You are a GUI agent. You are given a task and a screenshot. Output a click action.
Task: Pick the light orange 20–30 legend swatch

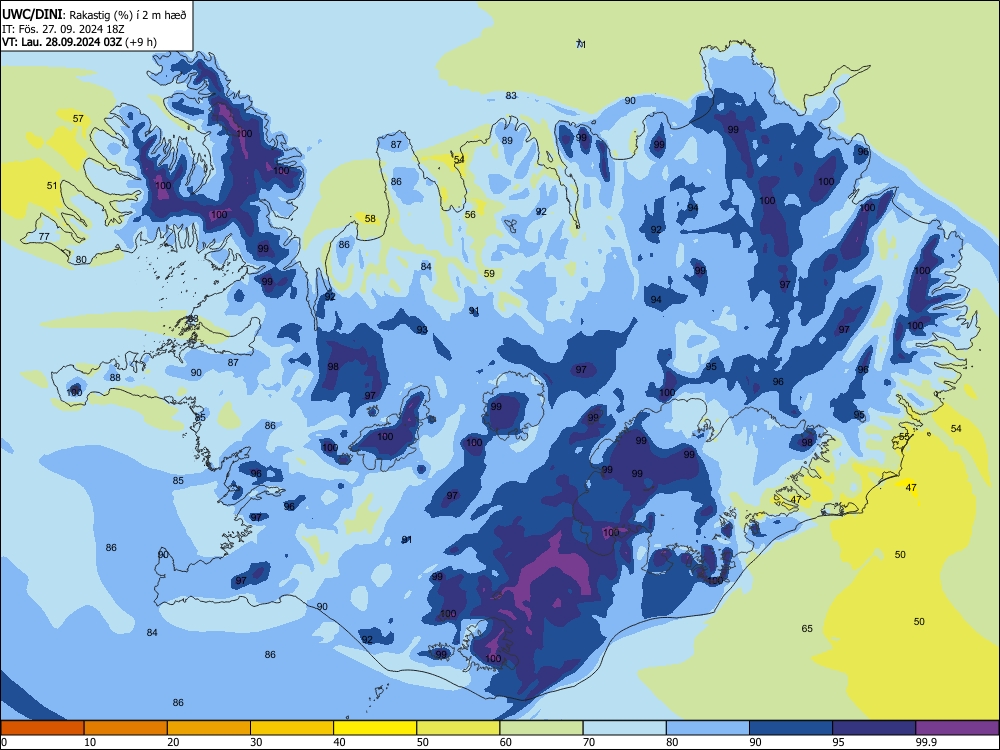tap(209, 728)
